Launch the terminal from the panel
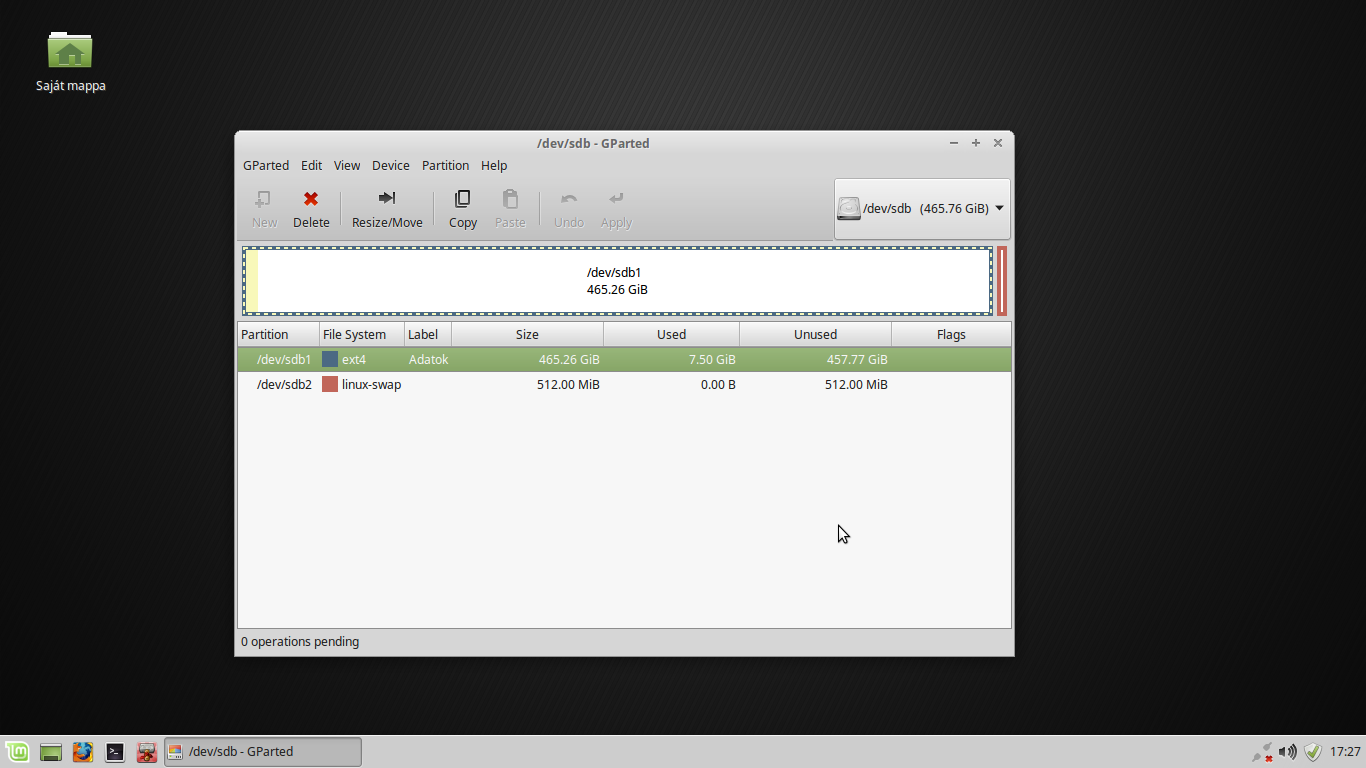This screenshot has width=1366, height=768. (x=115, y=752)
